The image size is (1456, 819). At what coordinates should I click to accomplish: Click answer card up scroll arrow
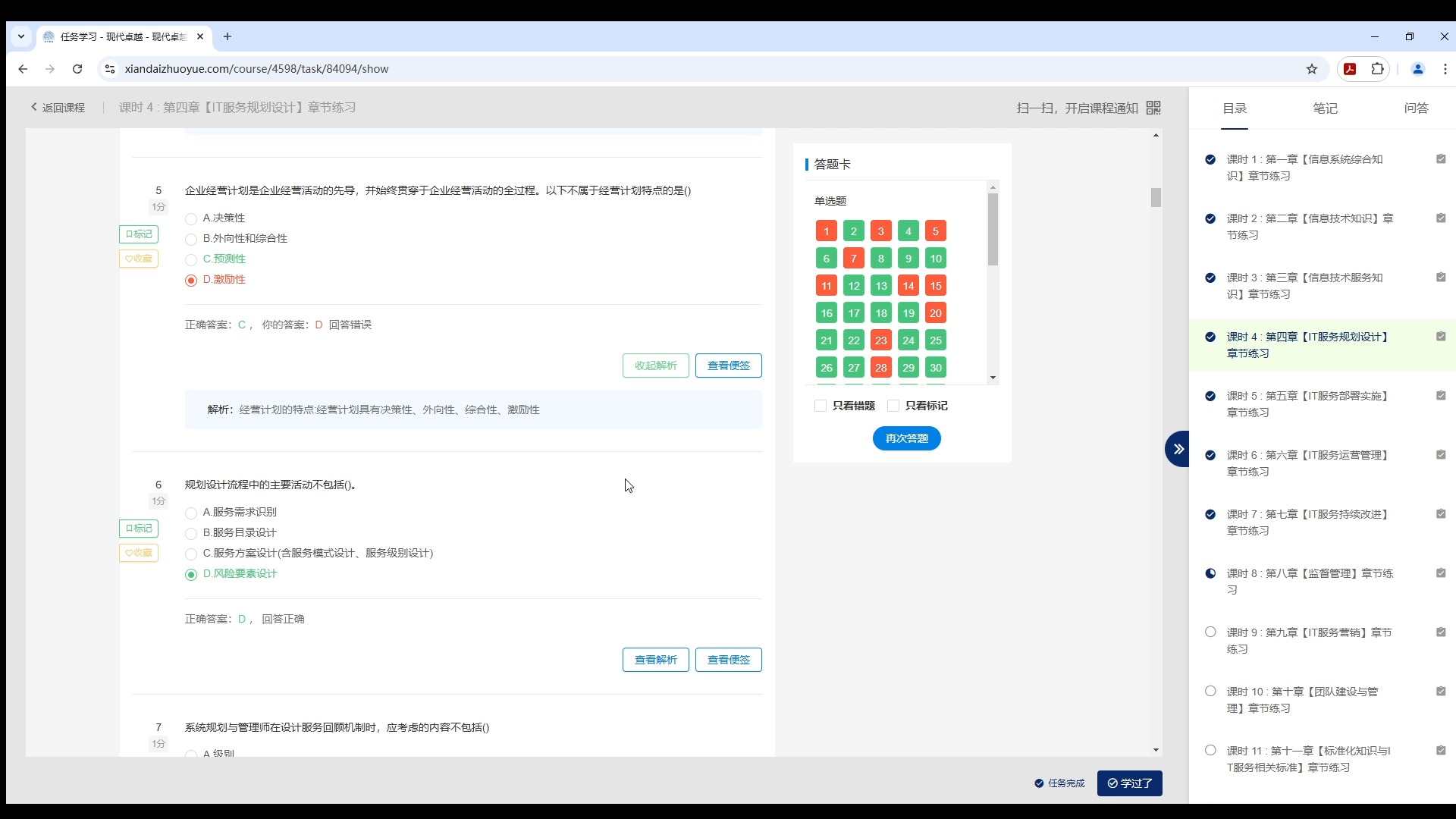tap(993, 187)
